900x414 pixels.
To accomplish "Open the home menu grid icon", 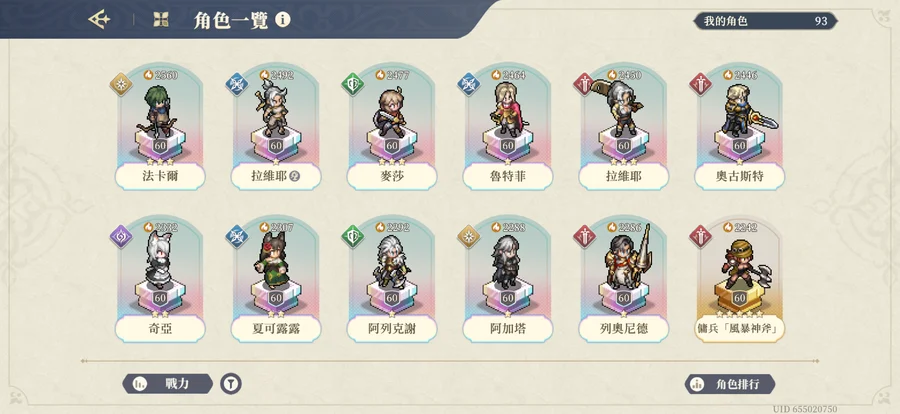I will (x=161, y=20).
